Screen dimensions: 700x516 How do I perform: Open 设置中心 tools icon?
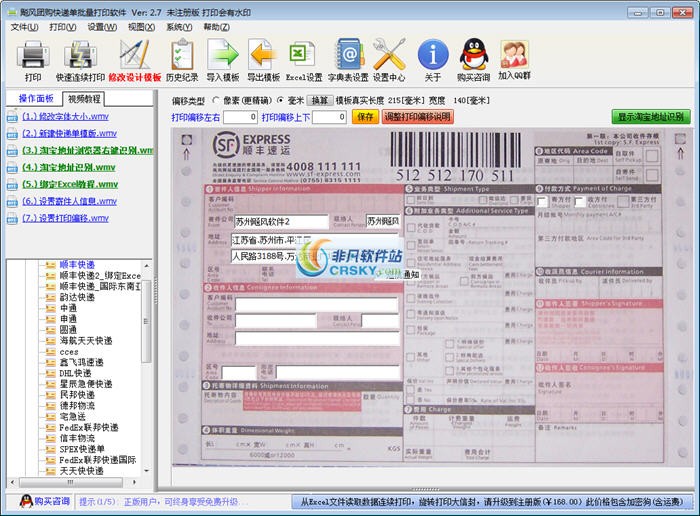(x=389, y=62)
